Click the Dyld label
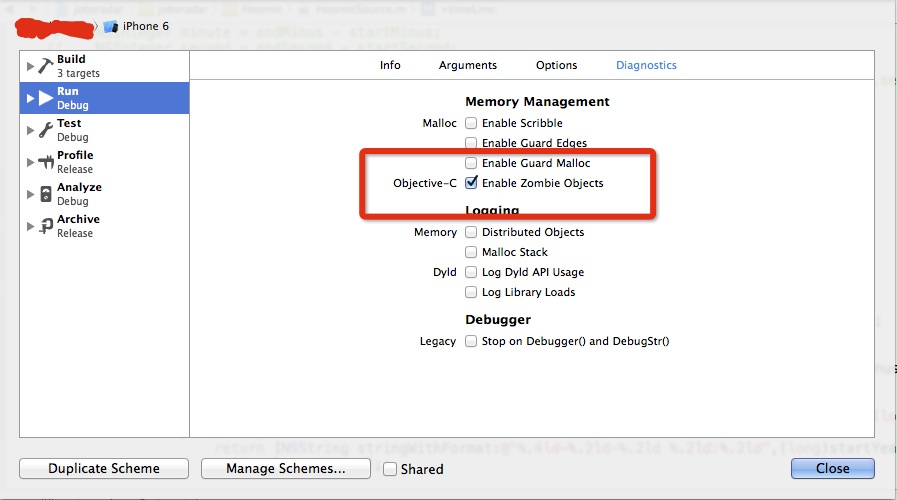 coord(444,272)
